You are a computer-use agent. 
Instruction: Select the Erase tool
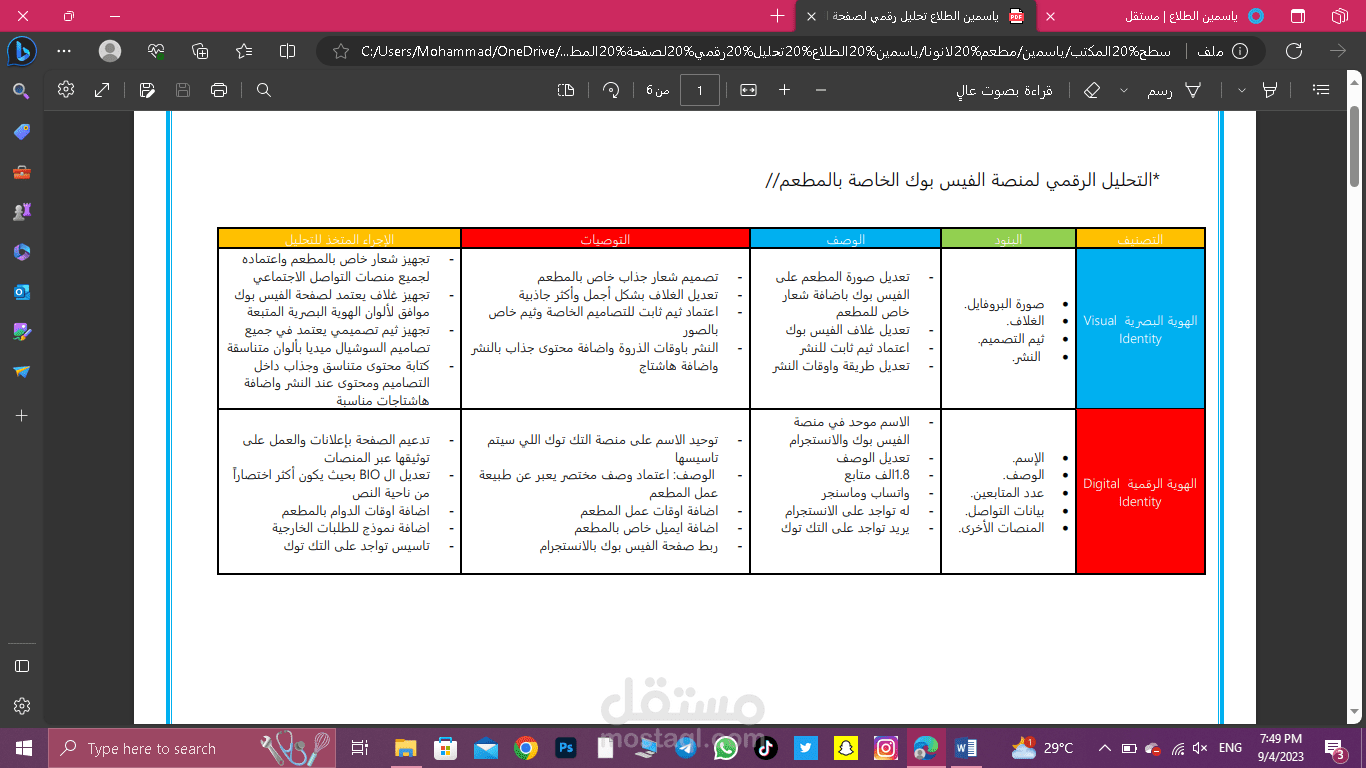coord(1091,90)
